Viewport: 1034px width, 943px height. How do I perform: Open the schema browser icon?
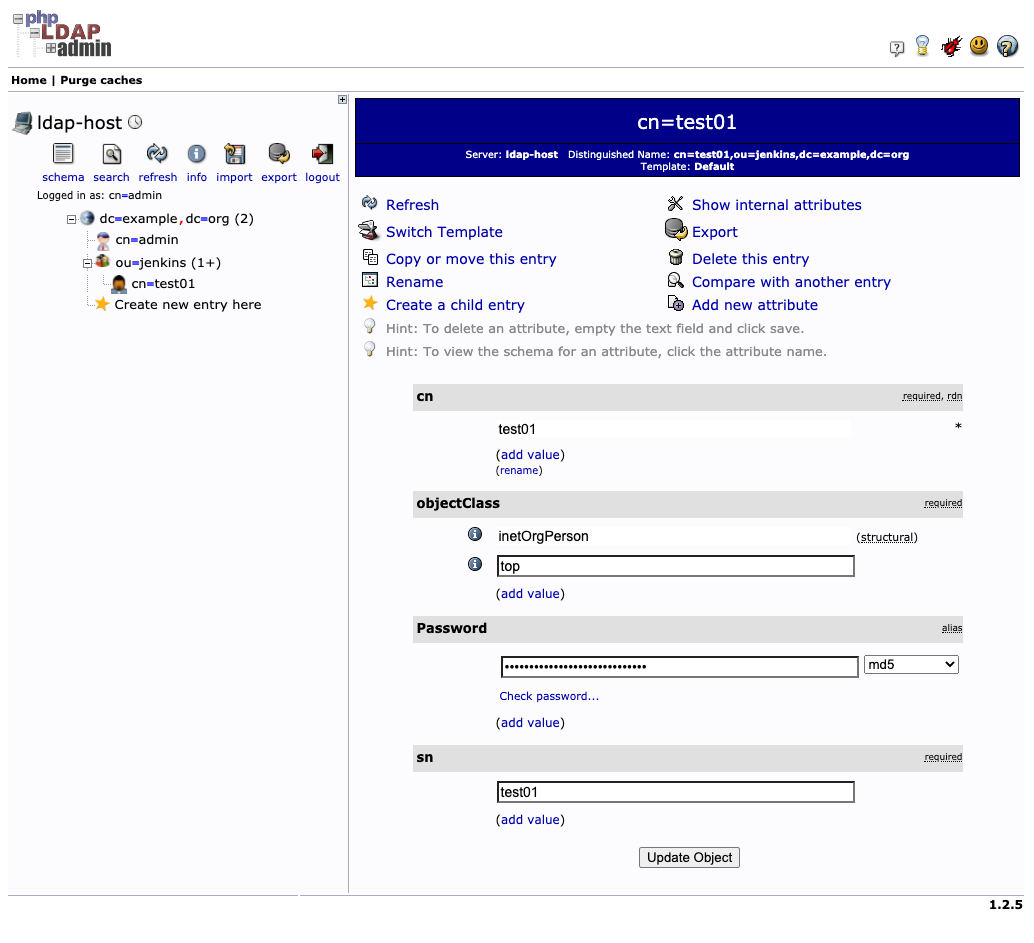click(62, 155)
